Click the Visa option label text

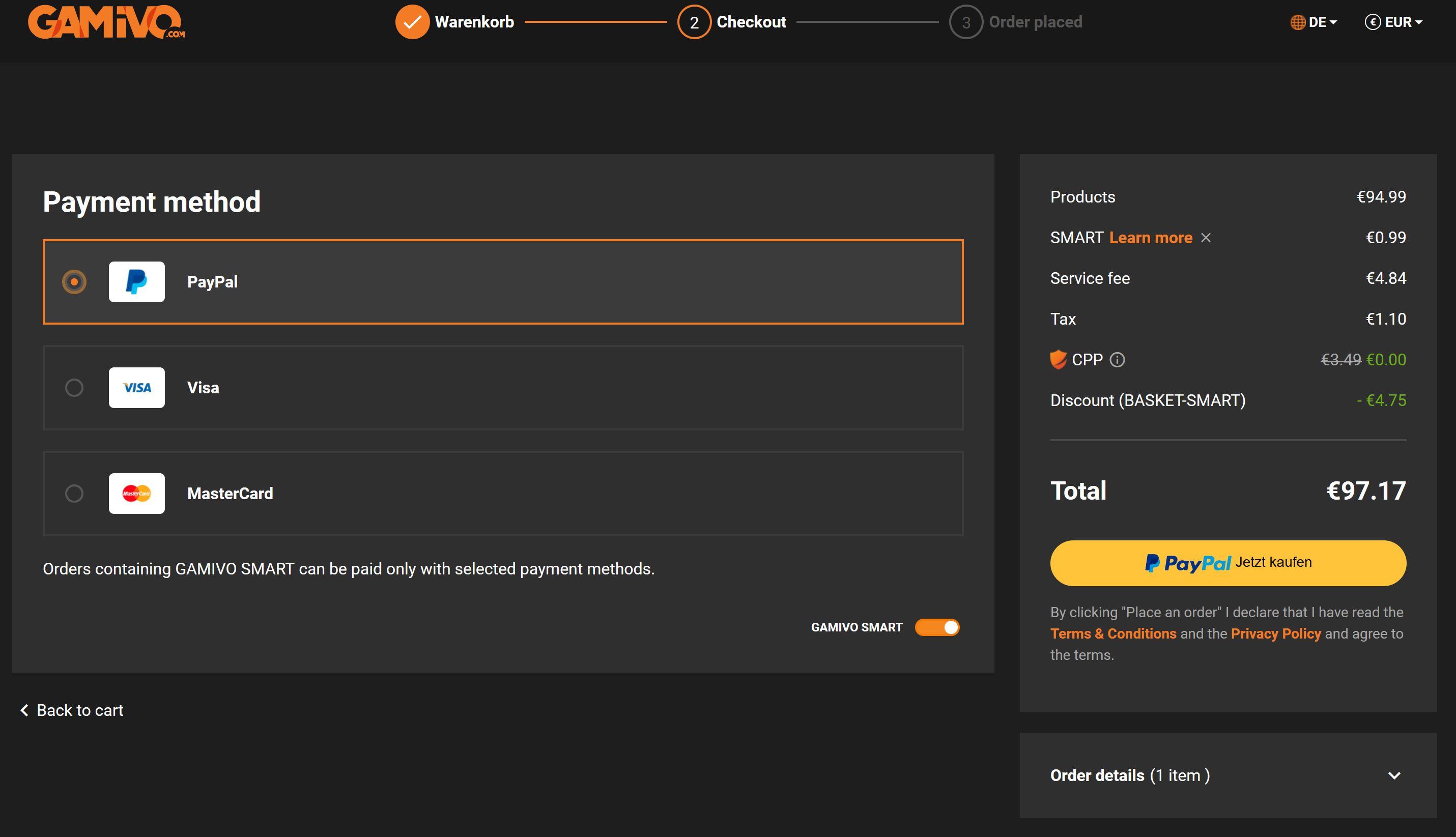[x=203, y=387]
